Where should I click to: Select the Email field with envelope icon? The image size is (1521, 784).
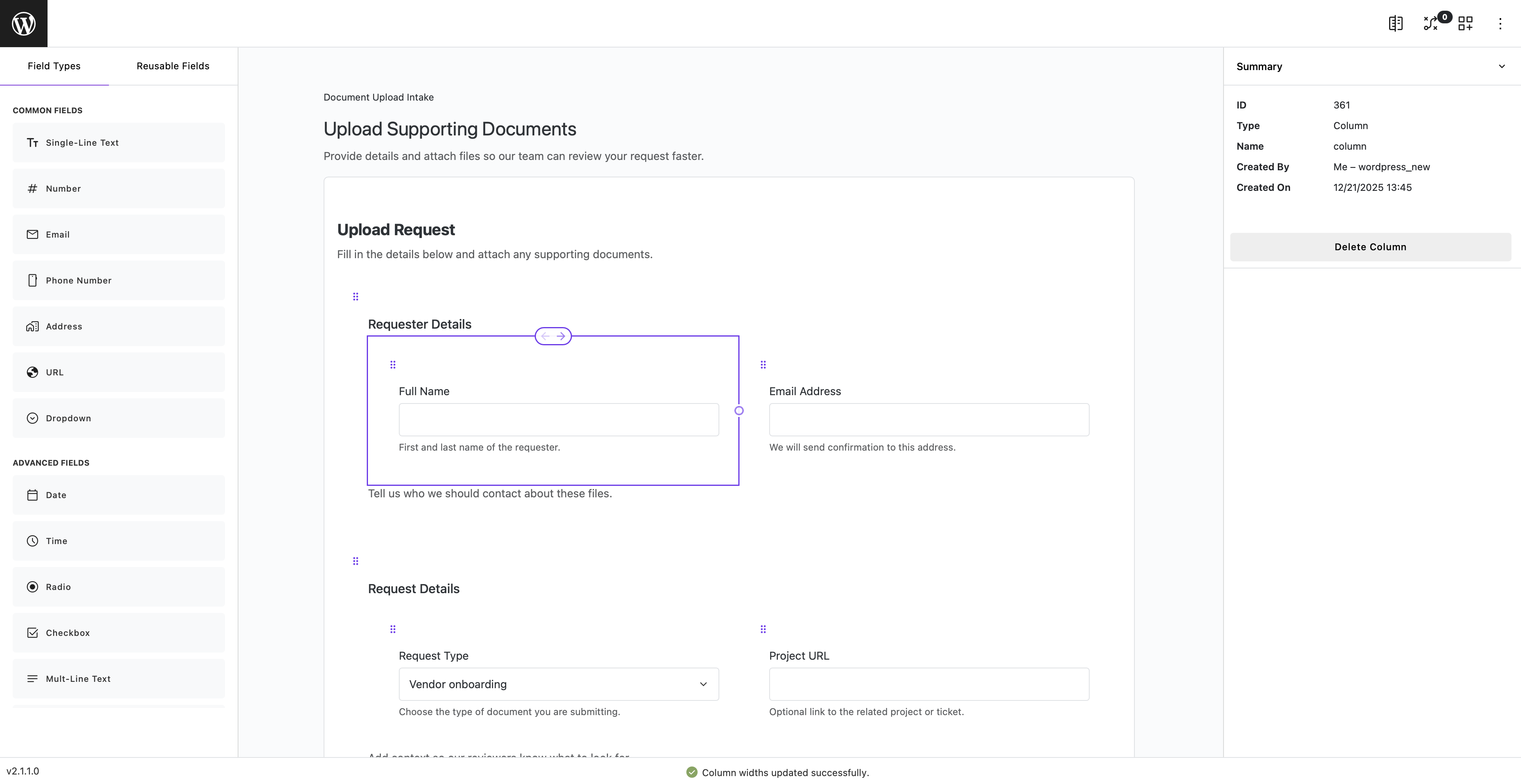coord(118,234)
